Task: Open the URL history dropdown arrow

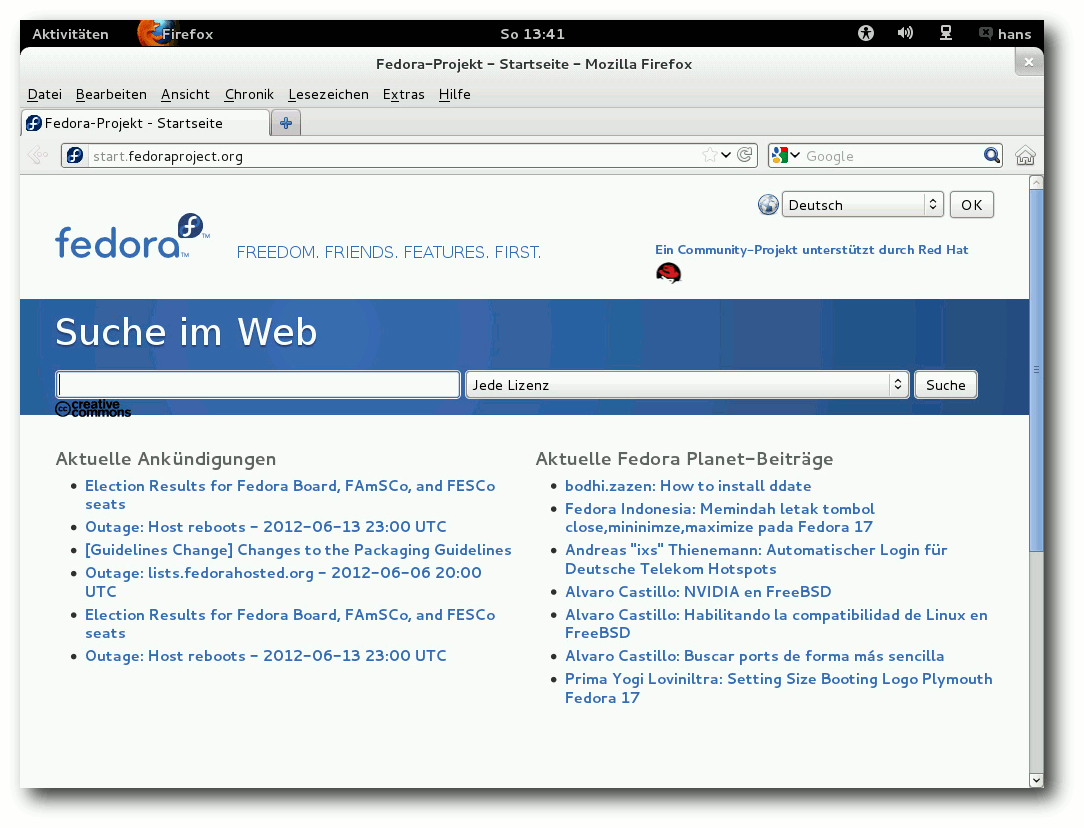Action: click(x=726, y=156)
